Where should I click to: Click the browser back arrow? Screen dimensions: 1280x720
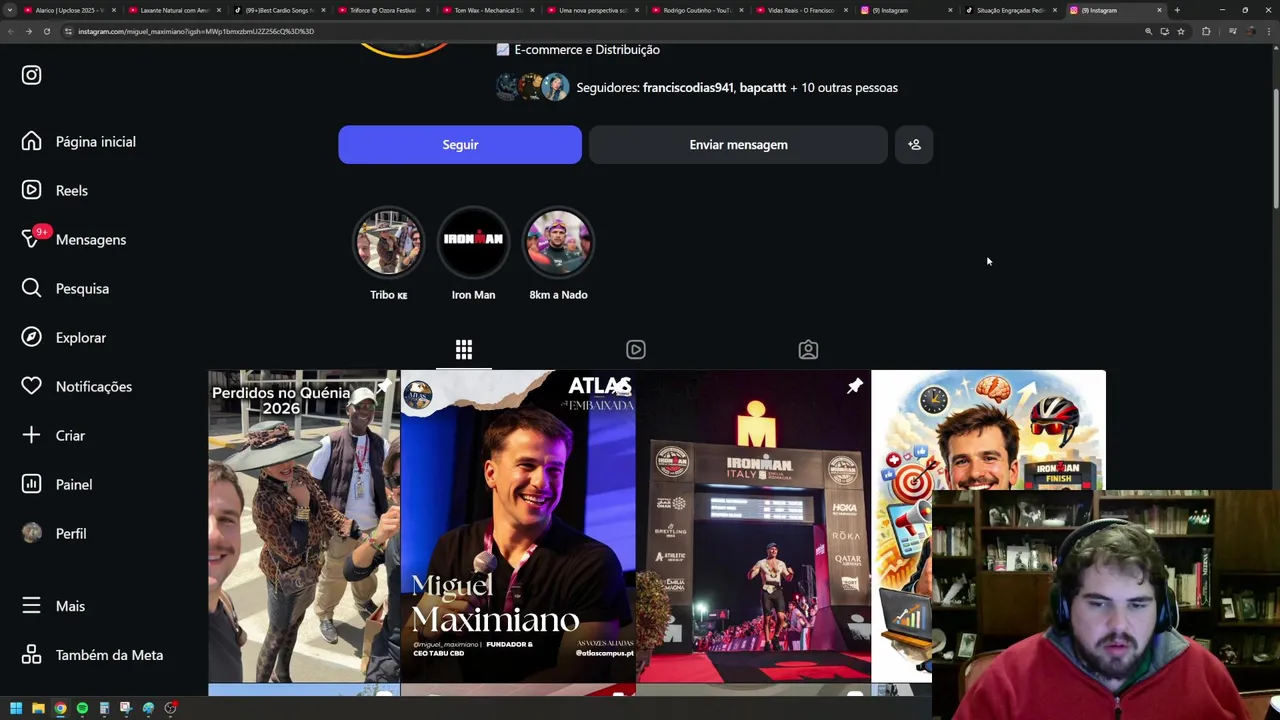(10, 31)
